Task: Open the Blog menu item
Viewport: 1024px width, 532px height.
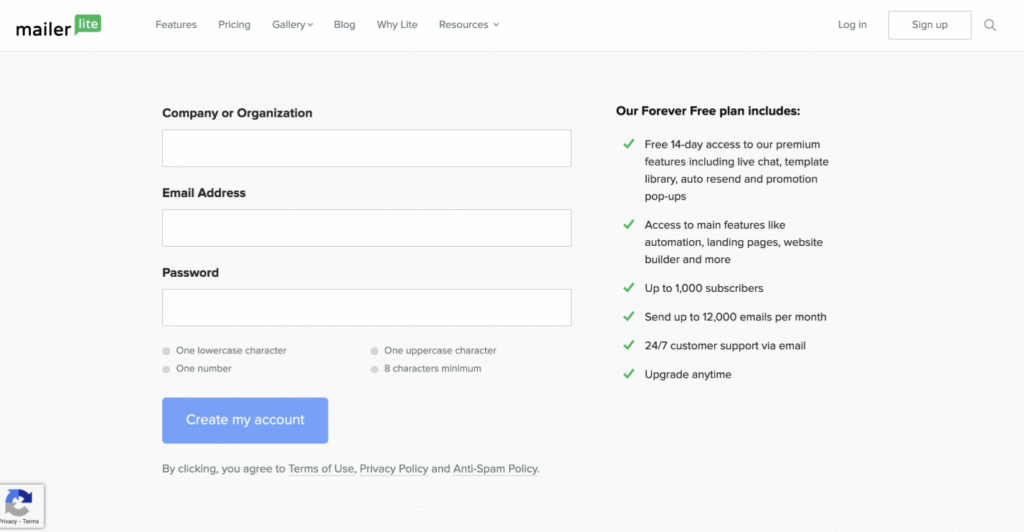Action: point(344,25)
